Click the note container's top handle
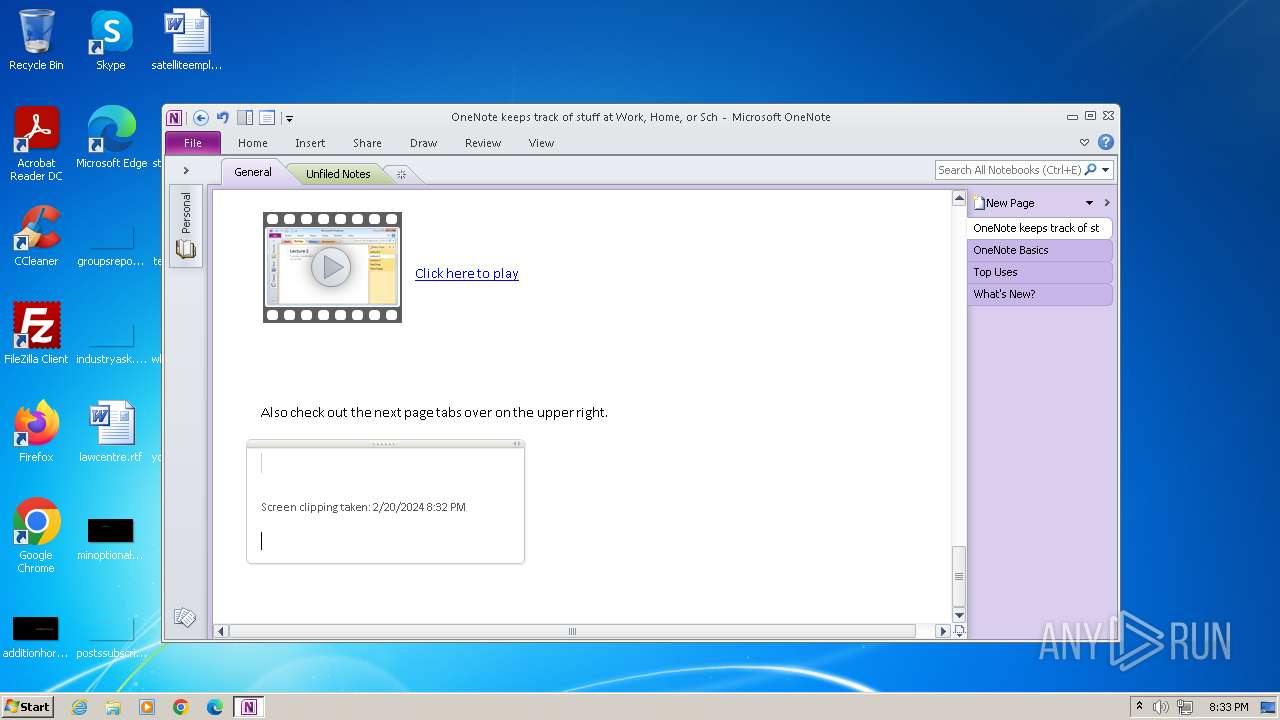The height and width of the screenshot is (720, 1280). click(384, 444)
